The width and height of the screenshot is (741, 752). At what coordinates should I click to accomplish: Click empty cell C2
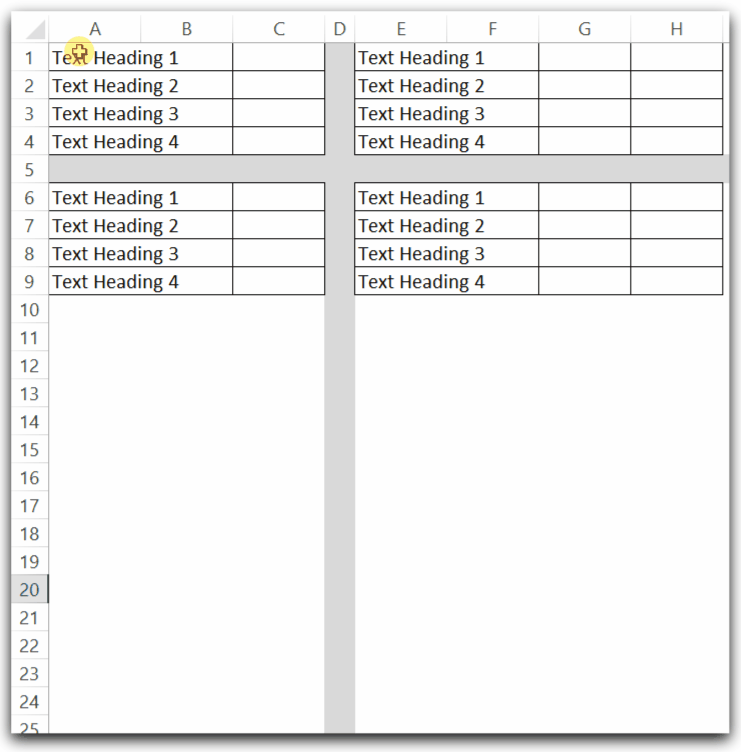[x=279, y=85]
